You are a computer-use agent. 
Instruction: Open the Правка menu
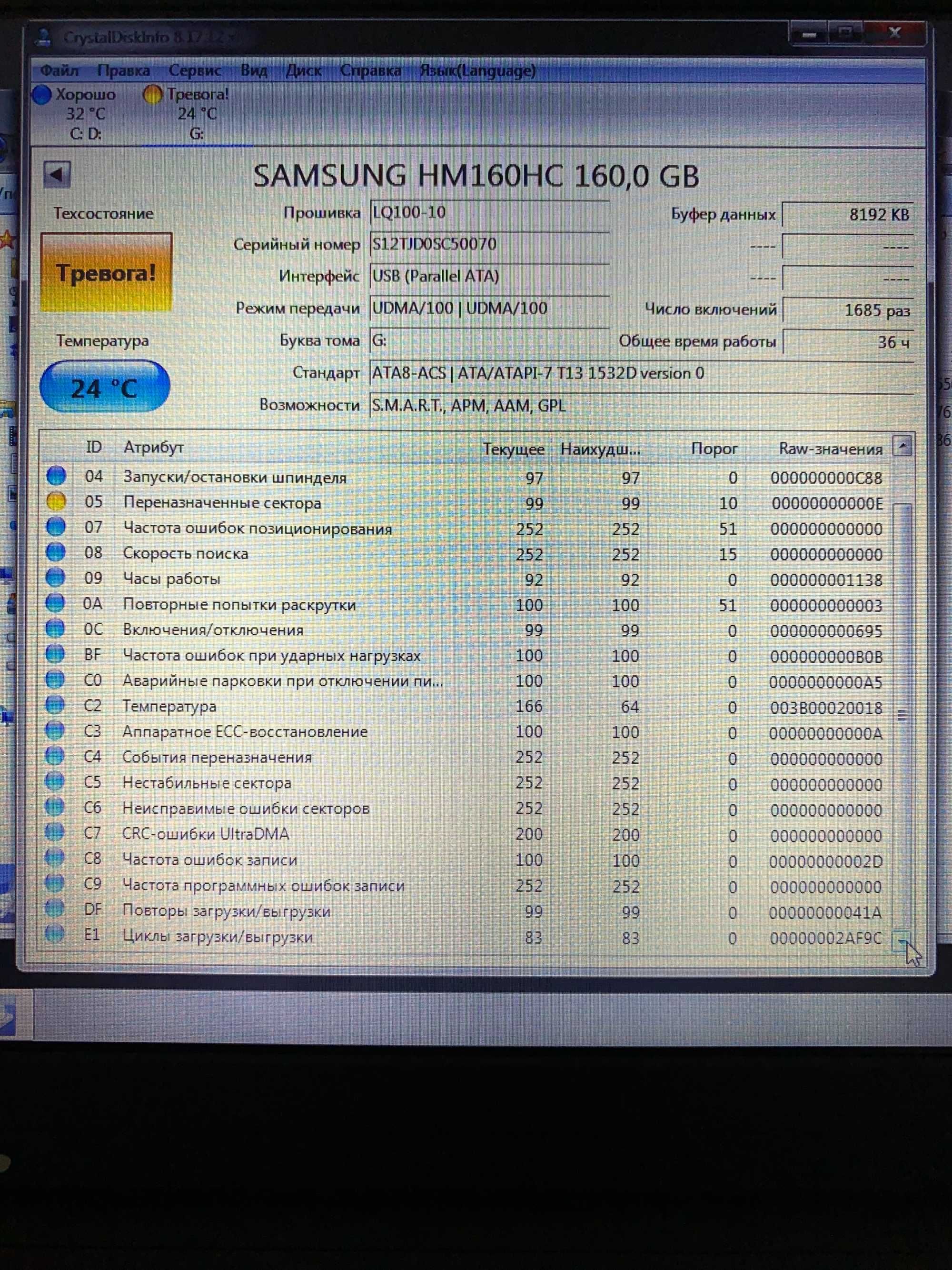coord(123,70)
